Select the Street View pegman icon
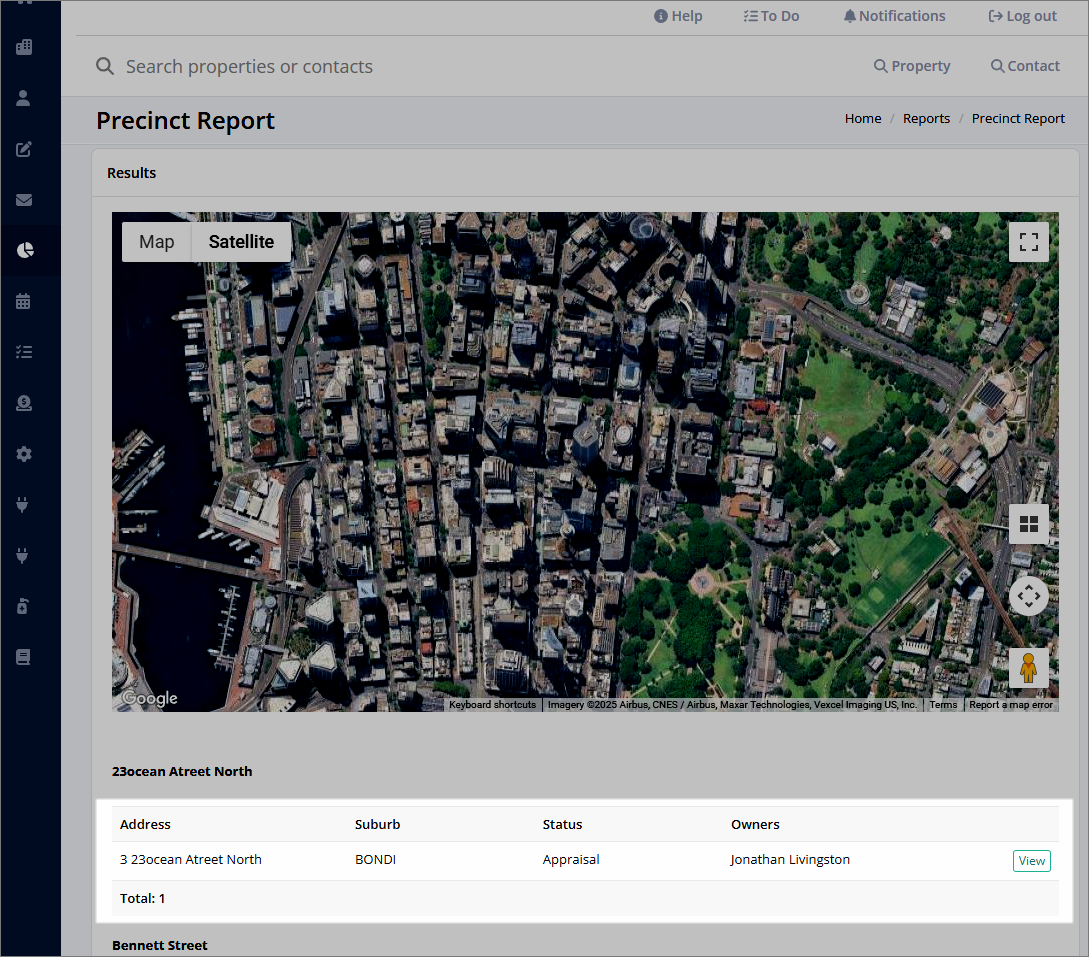The height and width of the screenshot is (957, 1089). 1029,668
